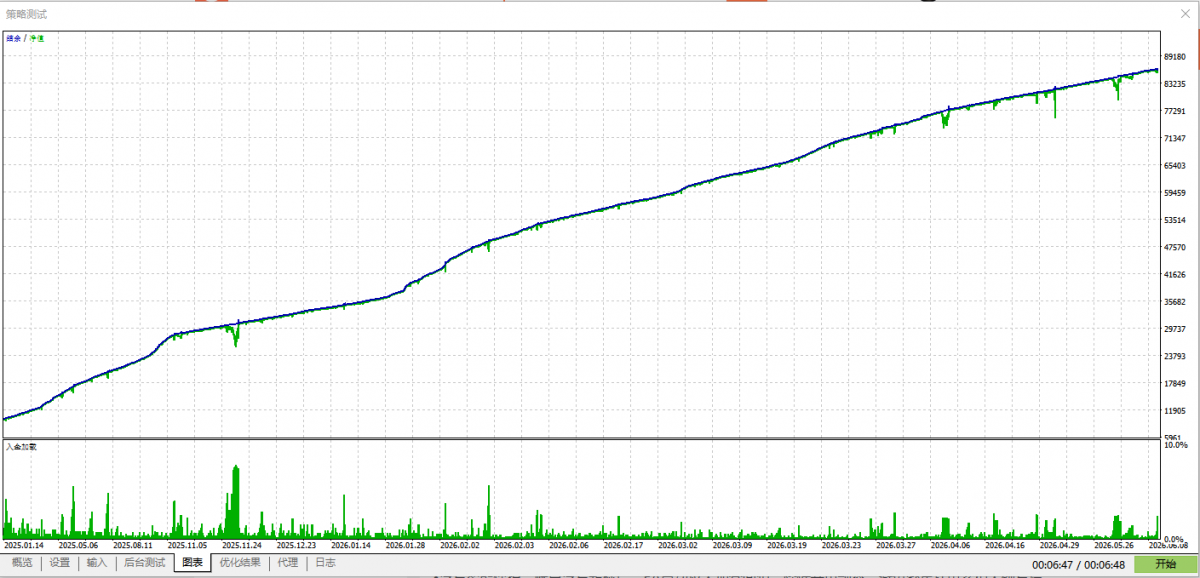Click the 2026.01.28 date label

404,546
